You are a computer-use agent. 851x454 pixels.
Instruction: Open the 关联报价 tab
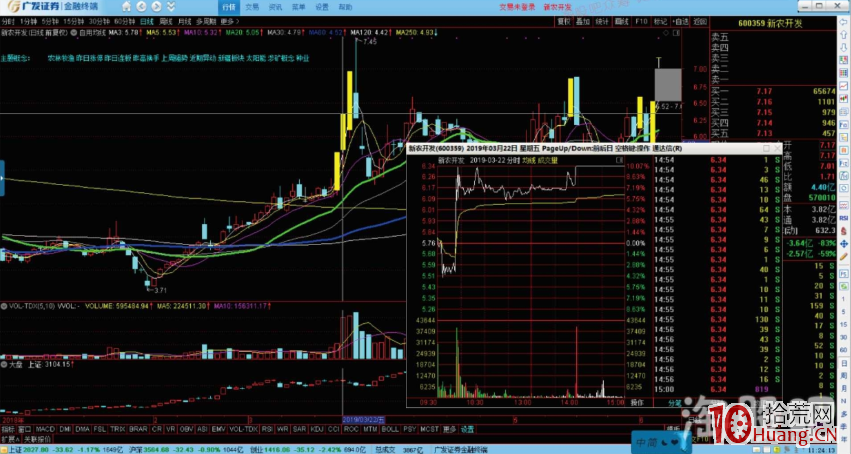coord(37,439)
